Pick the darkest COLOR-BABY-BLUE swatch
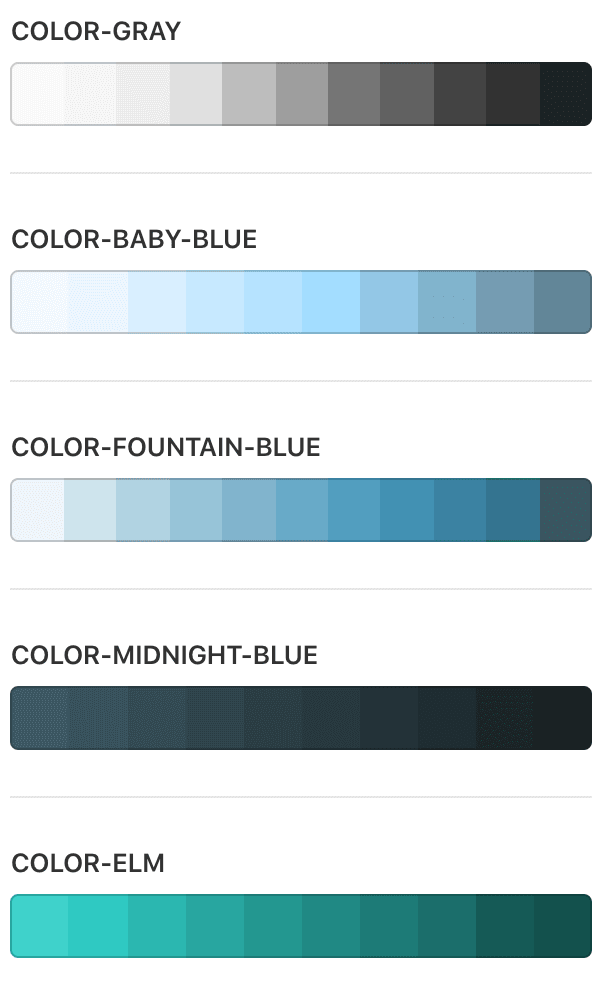610x988 pixels. coord(562,302)
